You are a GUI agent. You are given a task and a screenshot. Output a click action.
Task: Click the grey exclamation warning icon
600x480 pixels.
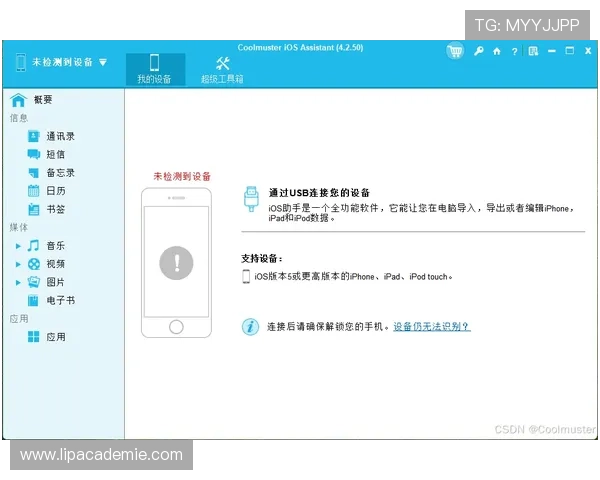coord(176,263)
